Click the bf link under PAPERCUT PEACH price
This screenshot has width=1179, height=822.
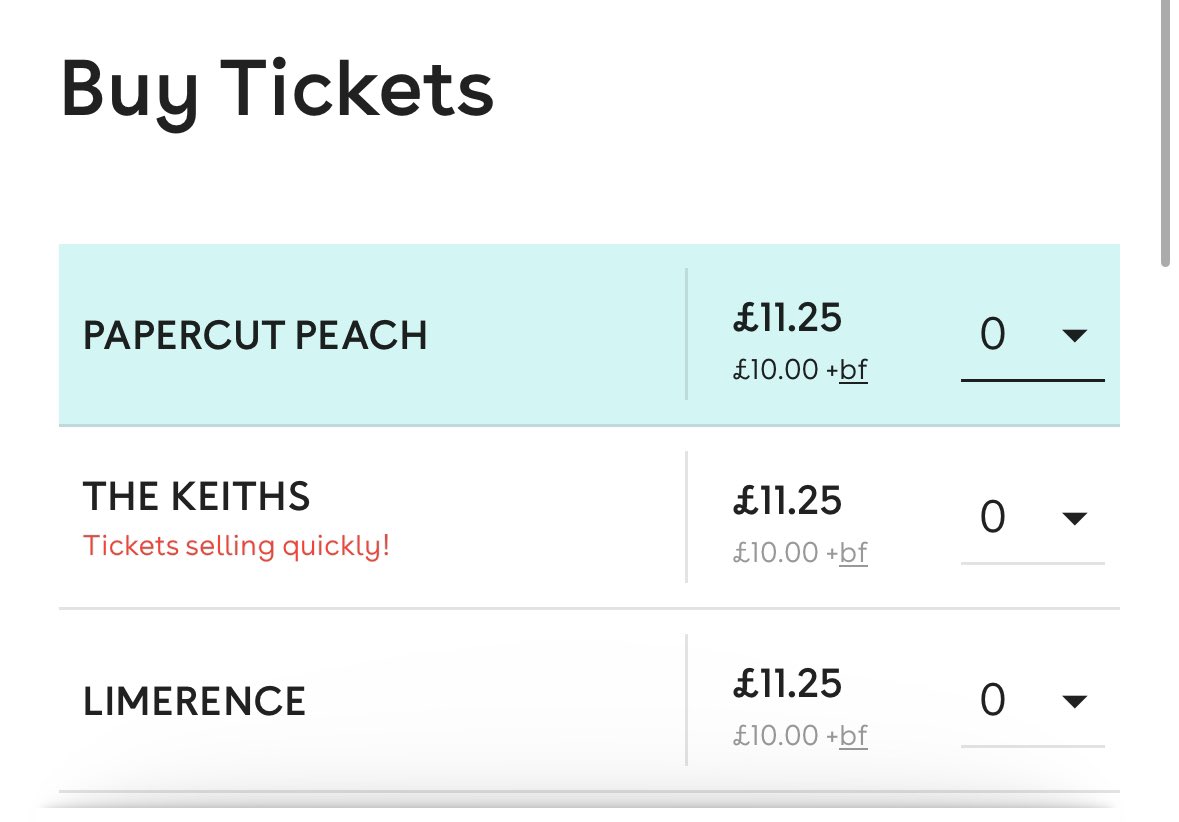pyautogui.click(x=853, y=370)
